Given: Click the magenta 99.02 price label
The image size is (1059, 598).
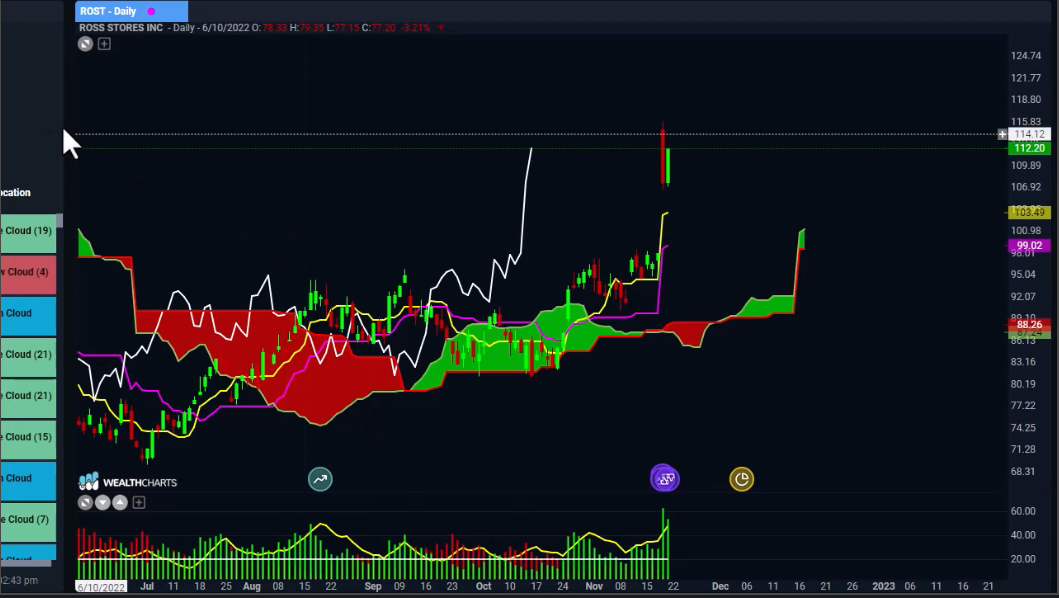Looking at the screenshot, I should coord(1029,245).
